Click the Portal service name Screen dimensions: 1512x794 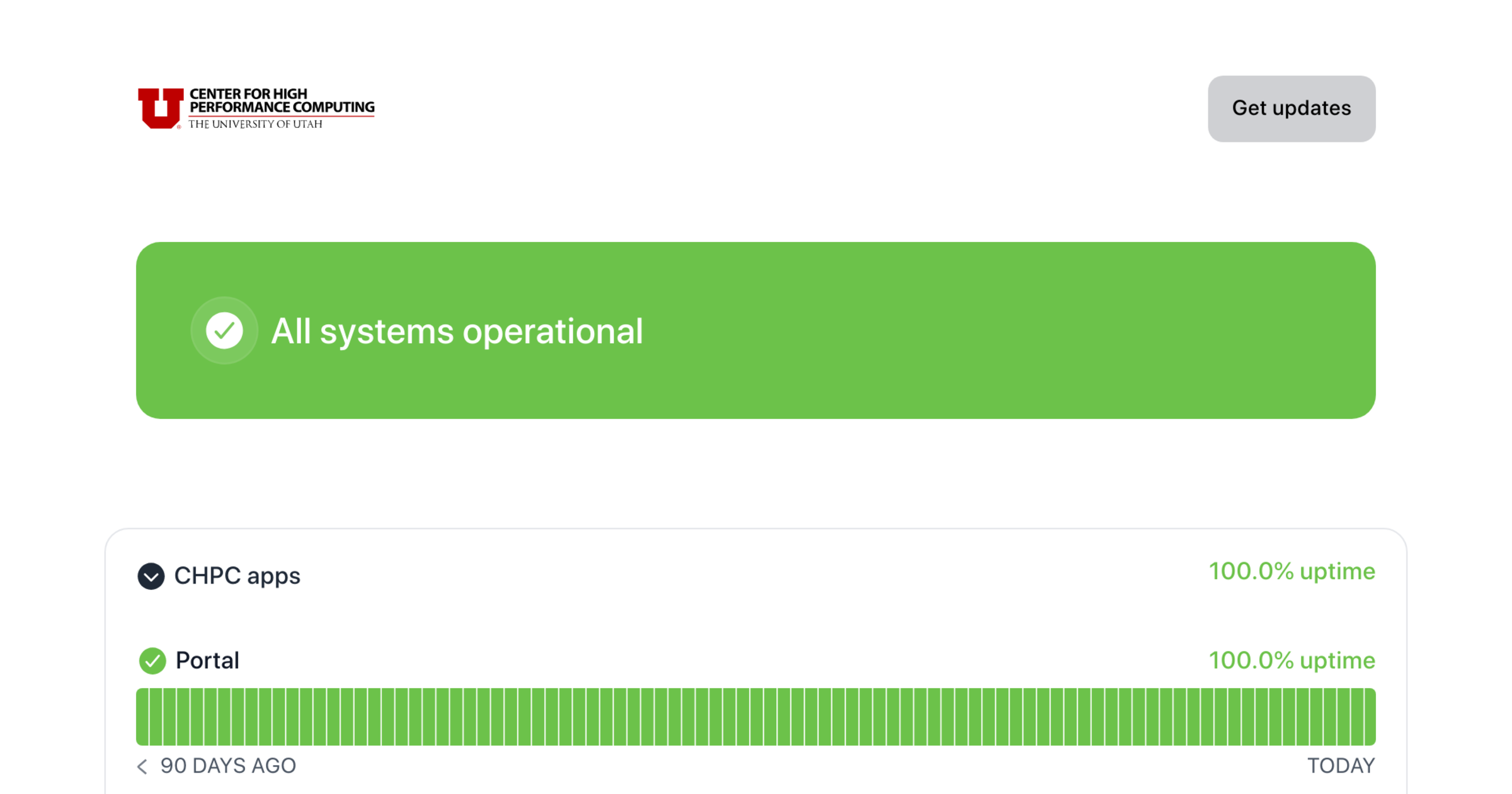pos(207,660)
